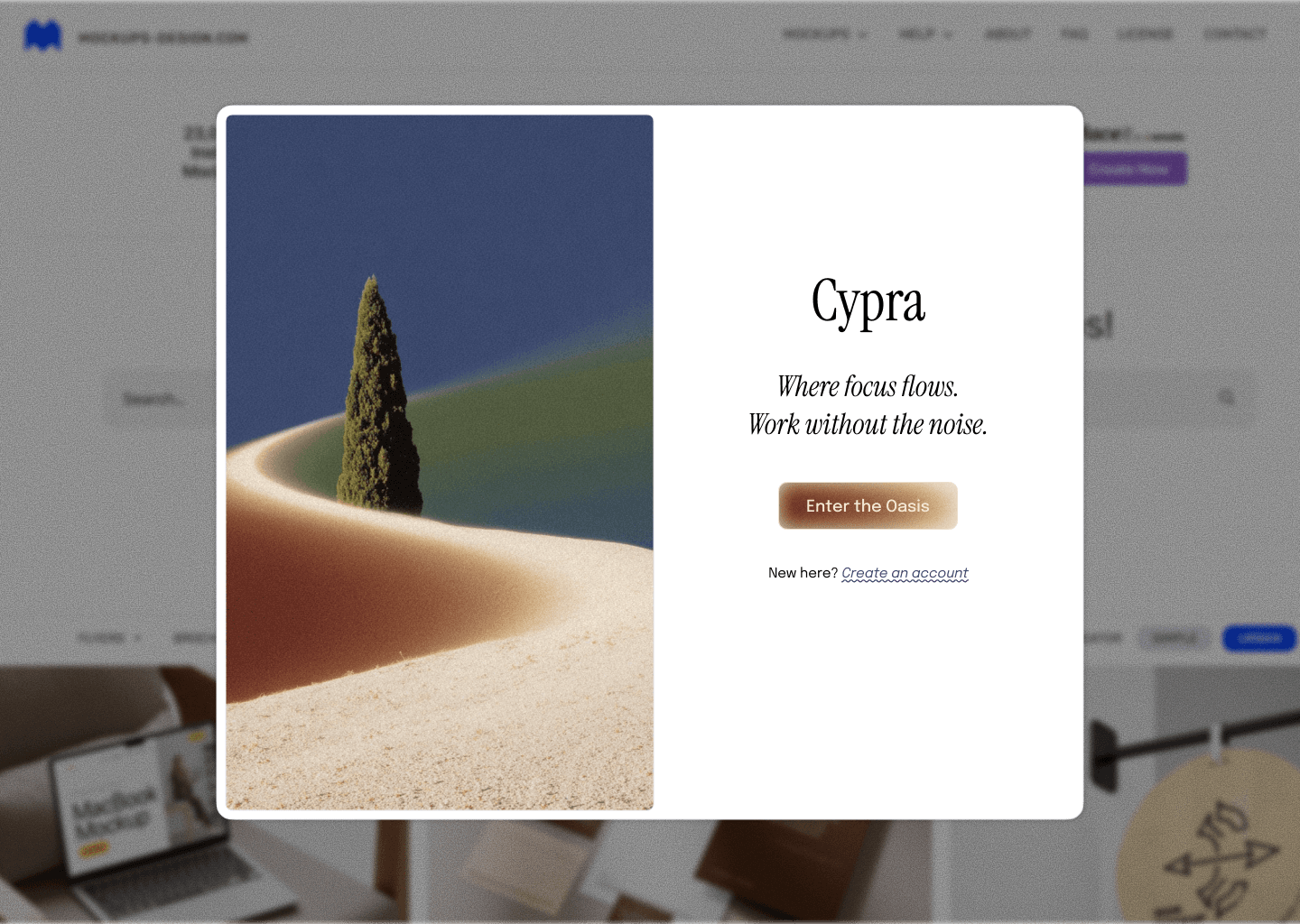Open the filter dropdown at bottom left
Image resolution: width=1300 pixels, height=924 pixels.
[x=108, y=638]
